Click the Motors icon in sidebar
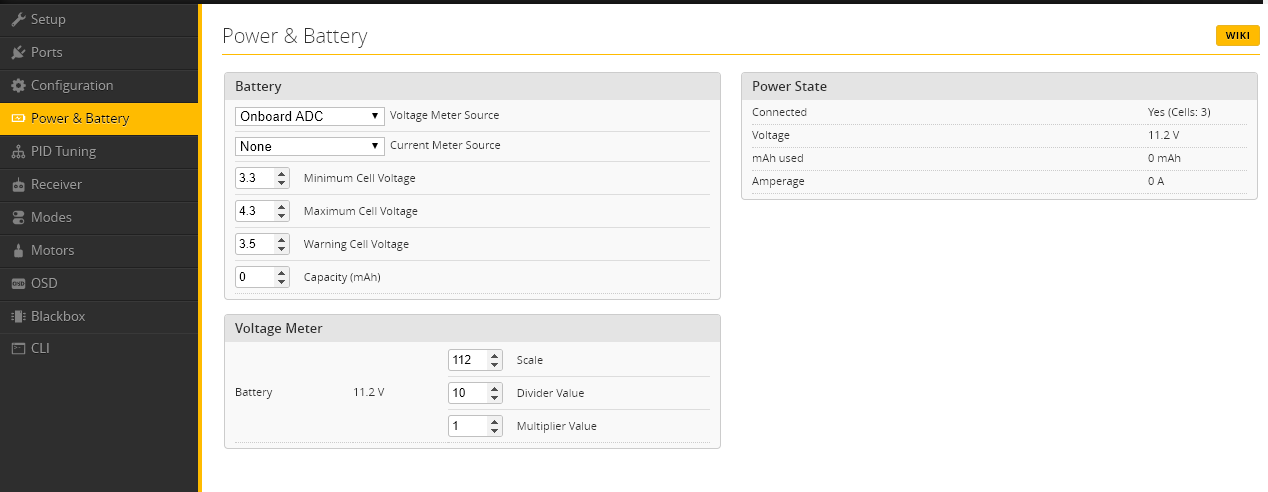 coord(18,250)
